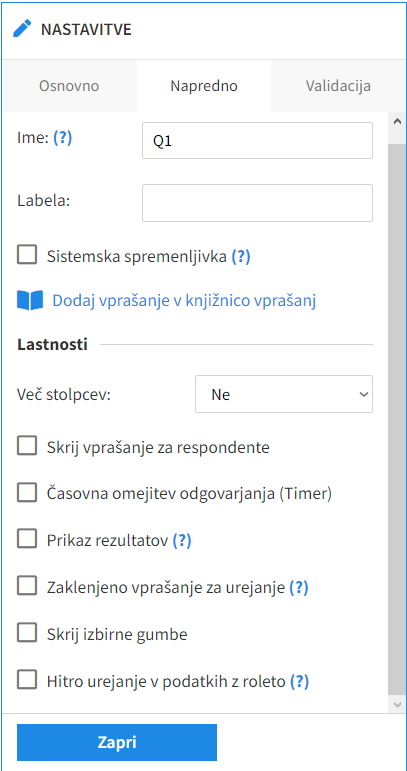Tick the Skrij izbirne gumbe checkbox

pyautogui.click(x=27, y=633)
